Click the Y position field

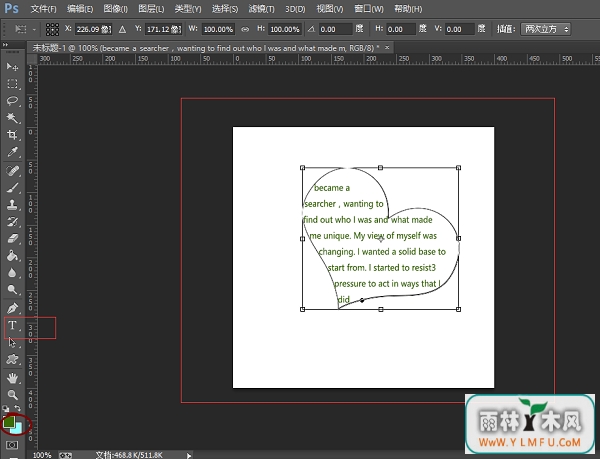coord(164,29)
